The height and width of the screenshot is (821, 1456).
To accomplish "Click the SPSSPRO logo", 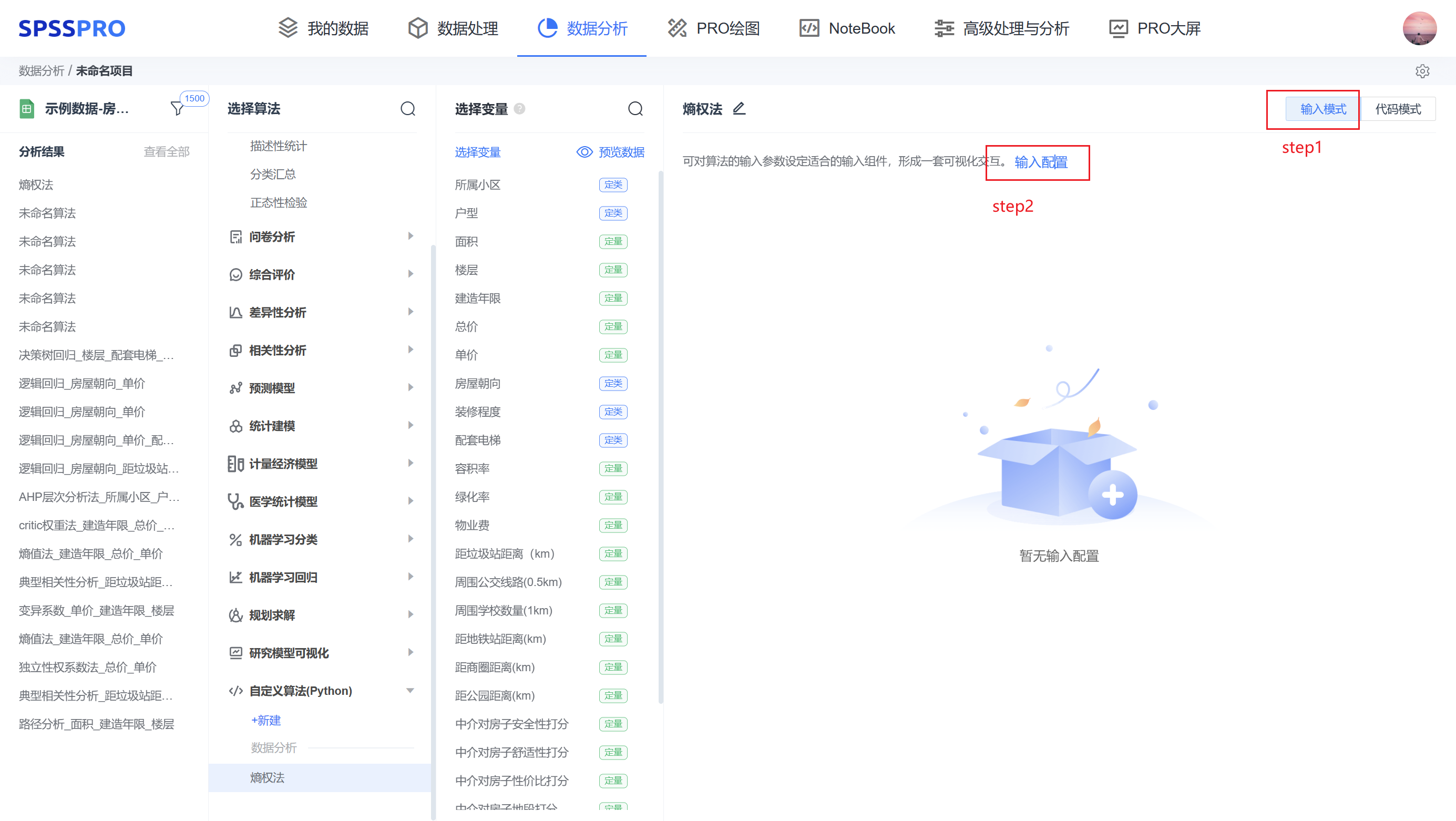I will pos(72,28).
